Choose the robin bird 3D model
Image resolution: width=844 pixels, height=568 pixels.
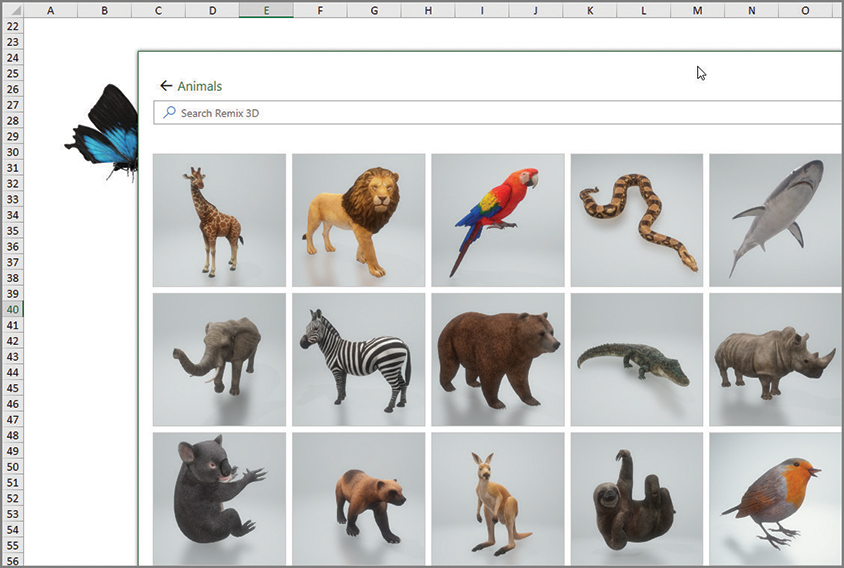(x=775, y=497)
